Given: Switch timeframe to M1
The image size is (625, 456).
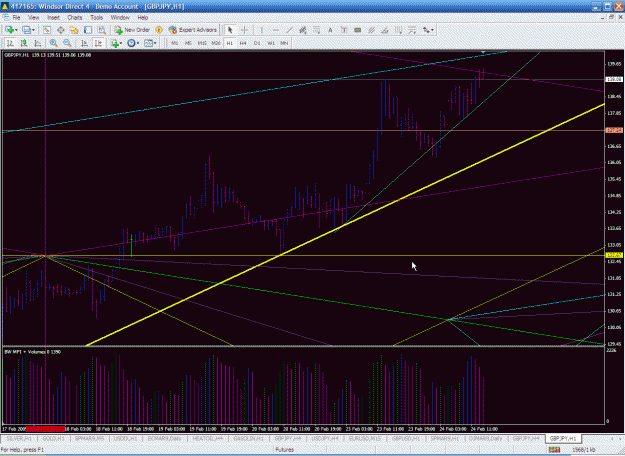Looking at the screenshot, I should tap(175, 43).
